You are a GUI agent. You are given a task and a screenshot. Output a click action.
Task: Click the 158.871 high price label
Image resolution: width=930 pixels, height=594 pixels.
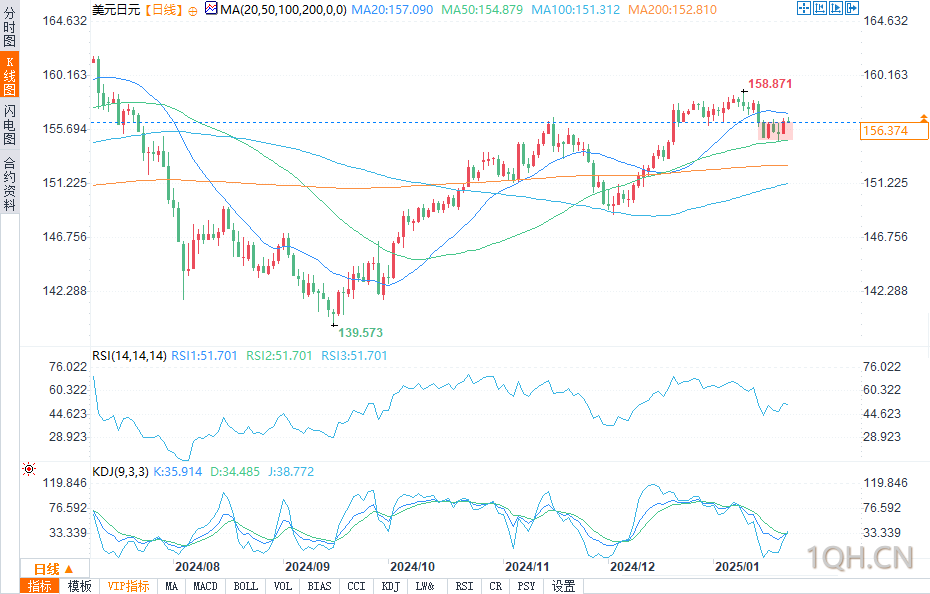coord(770,84)
